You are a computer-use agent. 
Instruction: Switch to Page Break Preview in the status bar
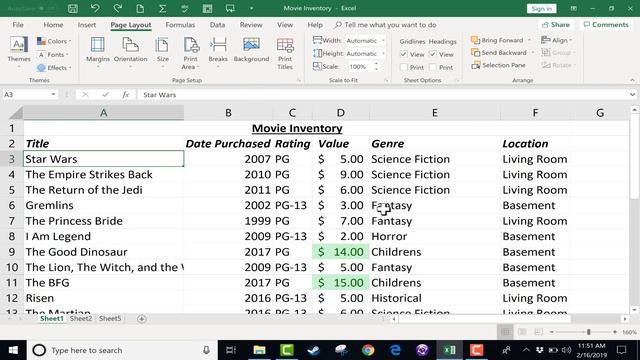point(539,332)
